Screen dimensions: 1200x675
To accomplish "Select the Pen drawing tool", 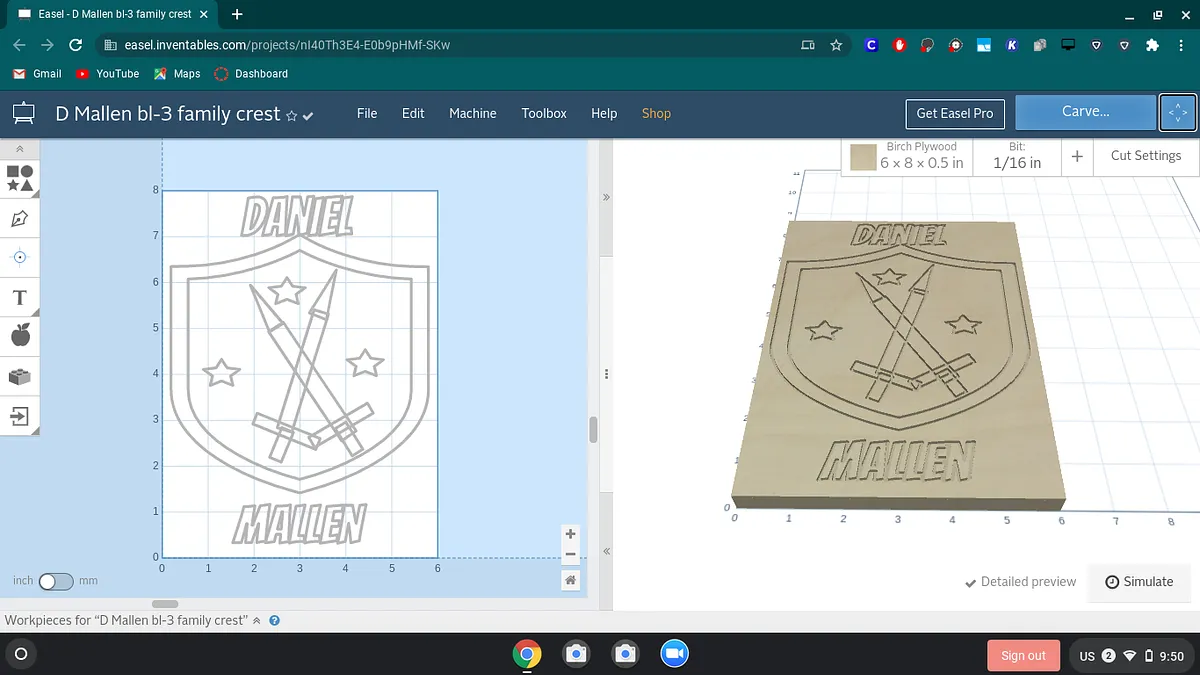I will pyautogui.click(x=20, y=218).
